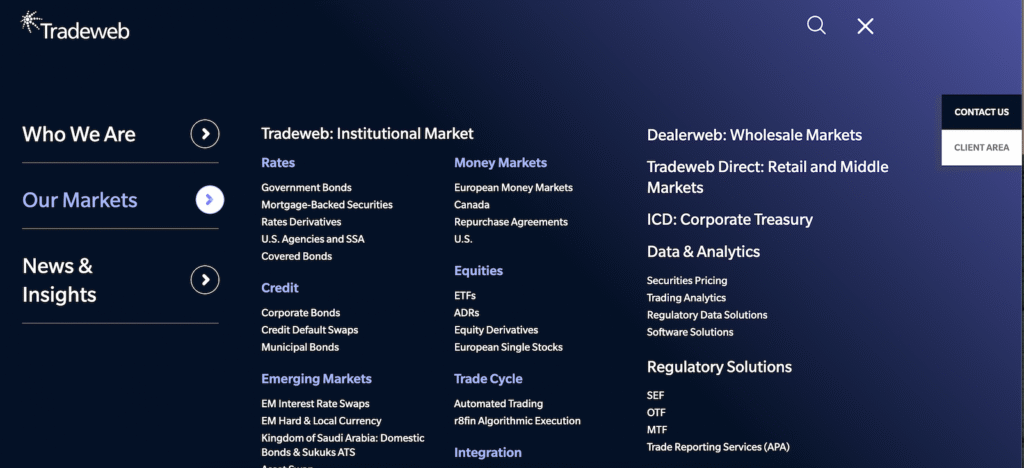Expand Our Markets arrow button
The width and height of the screenshot is (1024, 468).
[x=210, y=199]
